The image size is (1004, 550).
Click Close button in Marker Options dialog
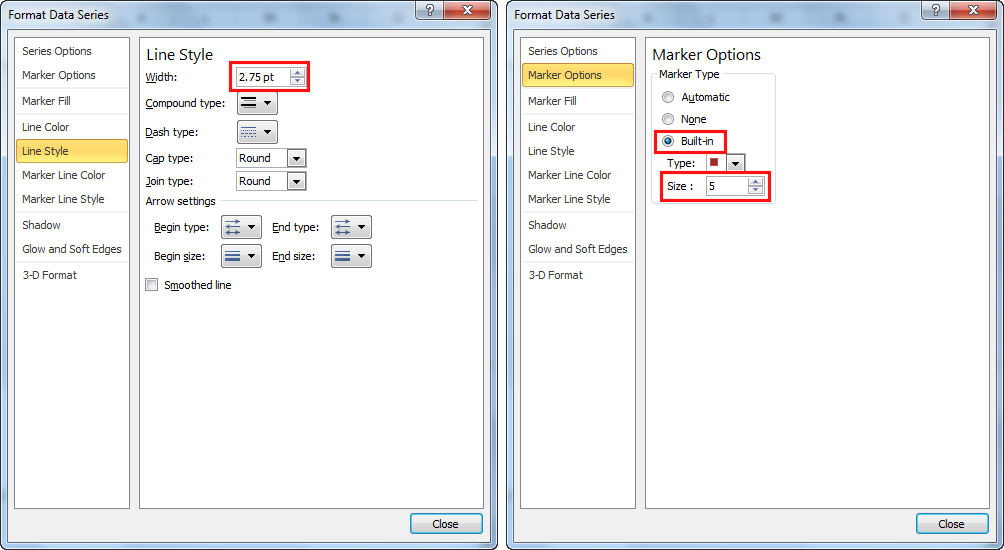[951, 524]
